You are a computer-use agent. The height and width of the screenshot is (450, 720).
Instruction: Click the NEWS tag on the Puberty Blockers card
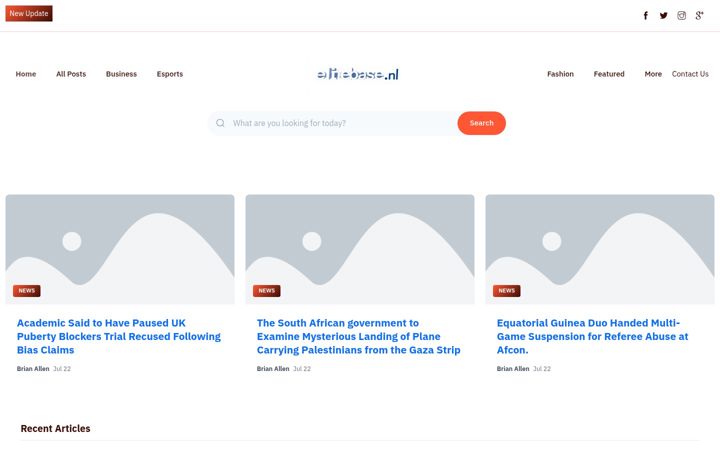(27, 291)
